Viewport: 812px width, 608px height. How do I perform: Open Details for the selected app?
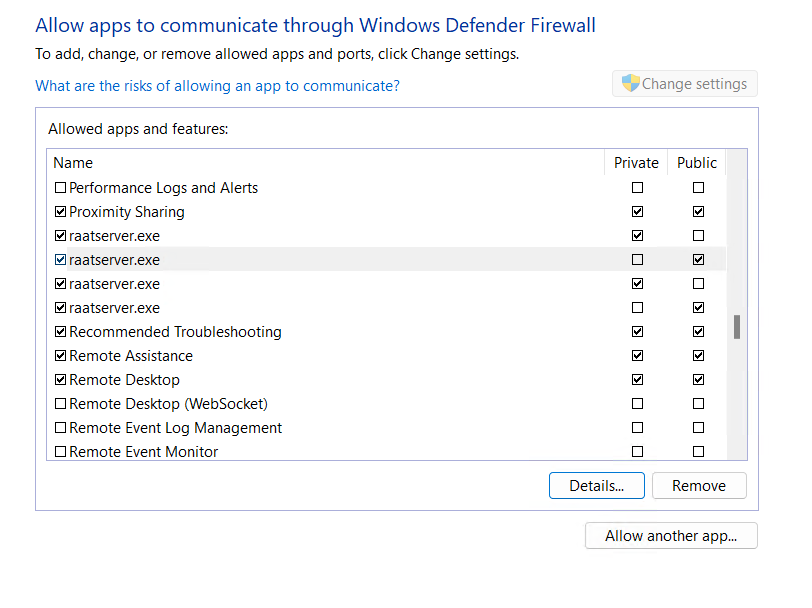tap(597, 486)
